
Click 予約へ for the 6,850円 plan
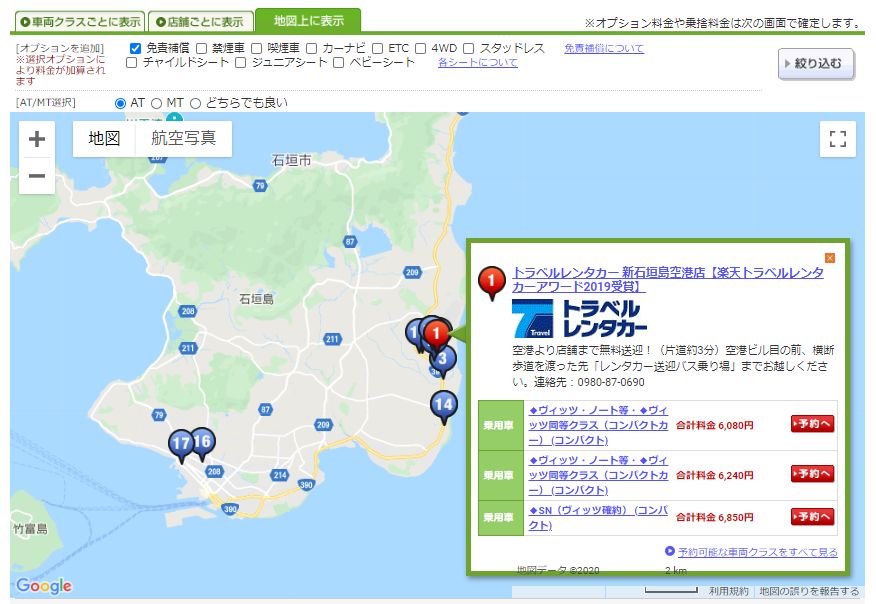812,517
